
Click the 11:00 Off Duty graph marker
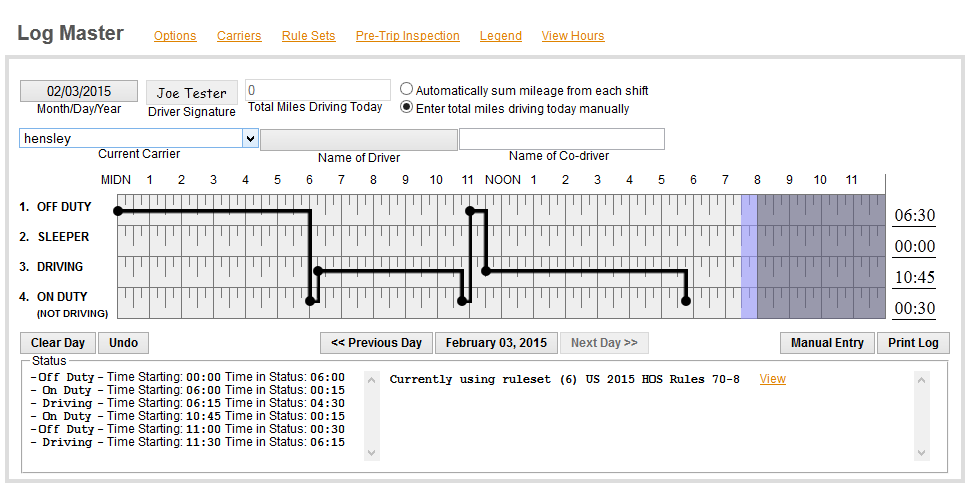[470, 211]
